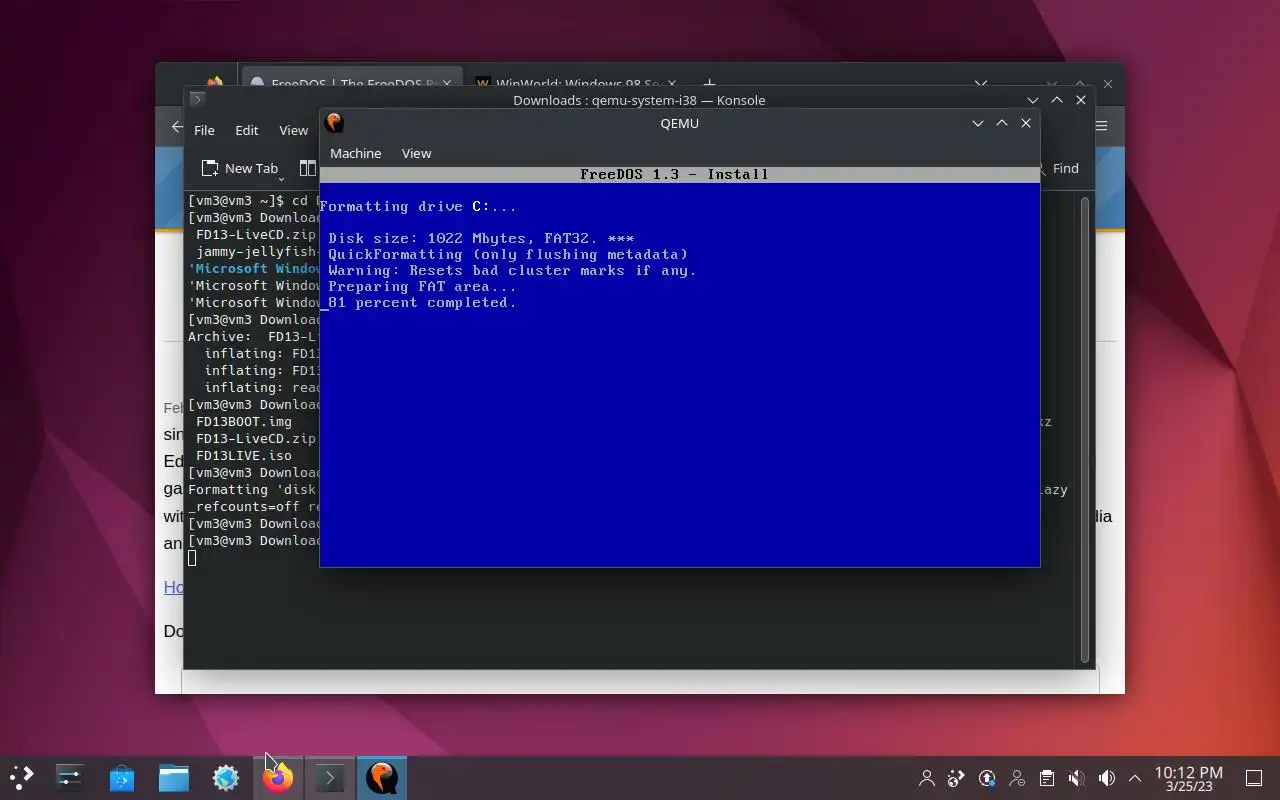Click the Konsole vertical scrollbar
Screen dimensions: 1280x800
click(1085, 430)
